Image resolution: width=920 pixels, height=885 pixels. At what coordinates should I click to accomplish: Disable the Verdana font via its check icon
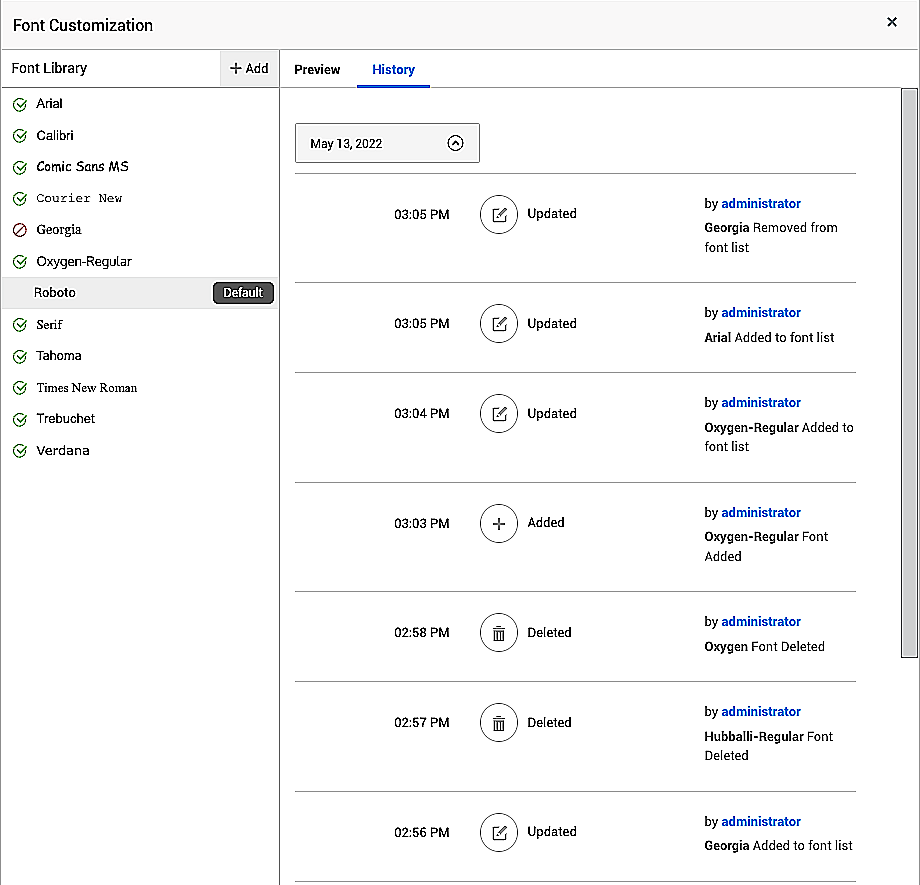[20, 451]
